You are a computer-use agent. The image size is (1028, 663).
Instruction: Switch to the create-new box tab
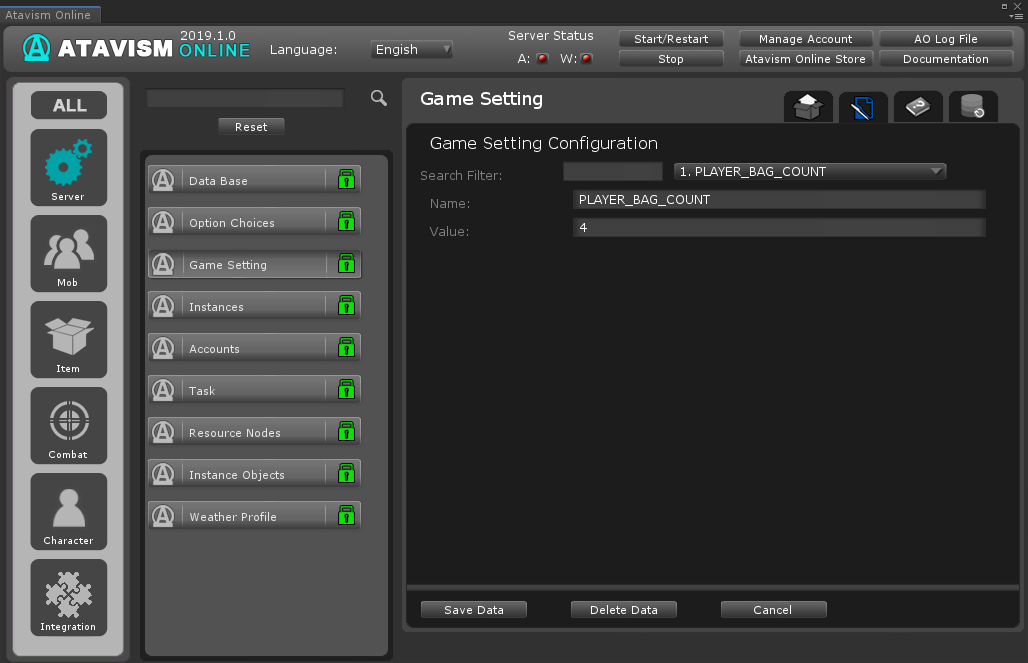tap(807, 107)
